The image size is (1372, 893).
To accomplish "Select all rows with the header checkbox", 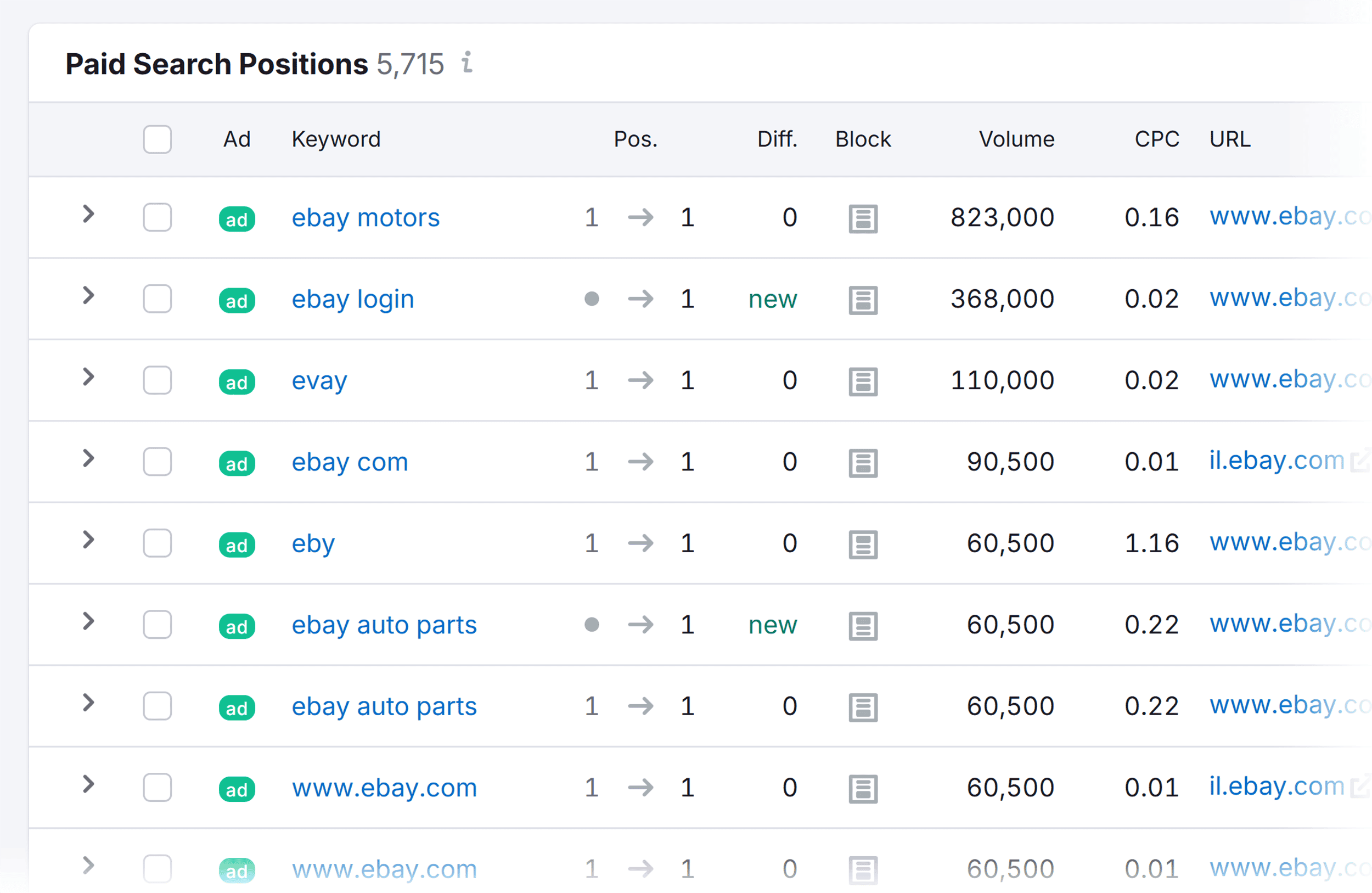I will click(158, 139).
